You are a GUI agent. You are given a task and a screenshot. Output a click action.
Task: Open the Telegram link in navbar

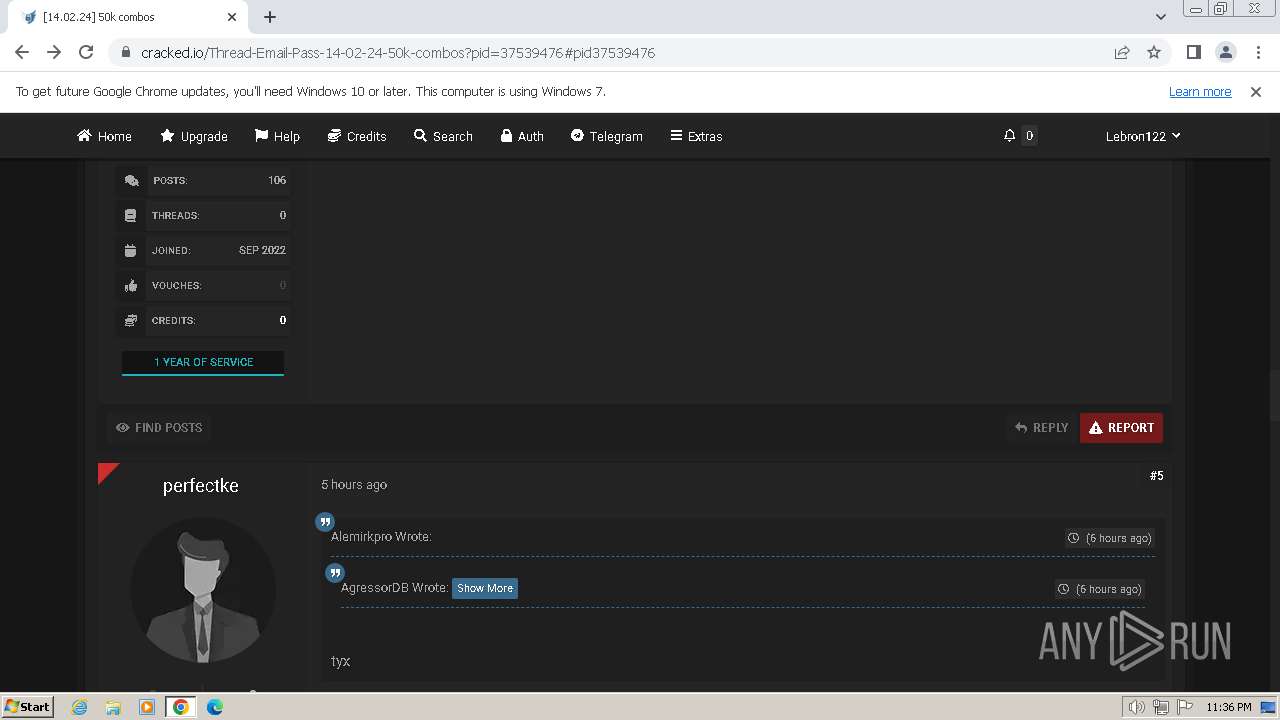point(606,136)
